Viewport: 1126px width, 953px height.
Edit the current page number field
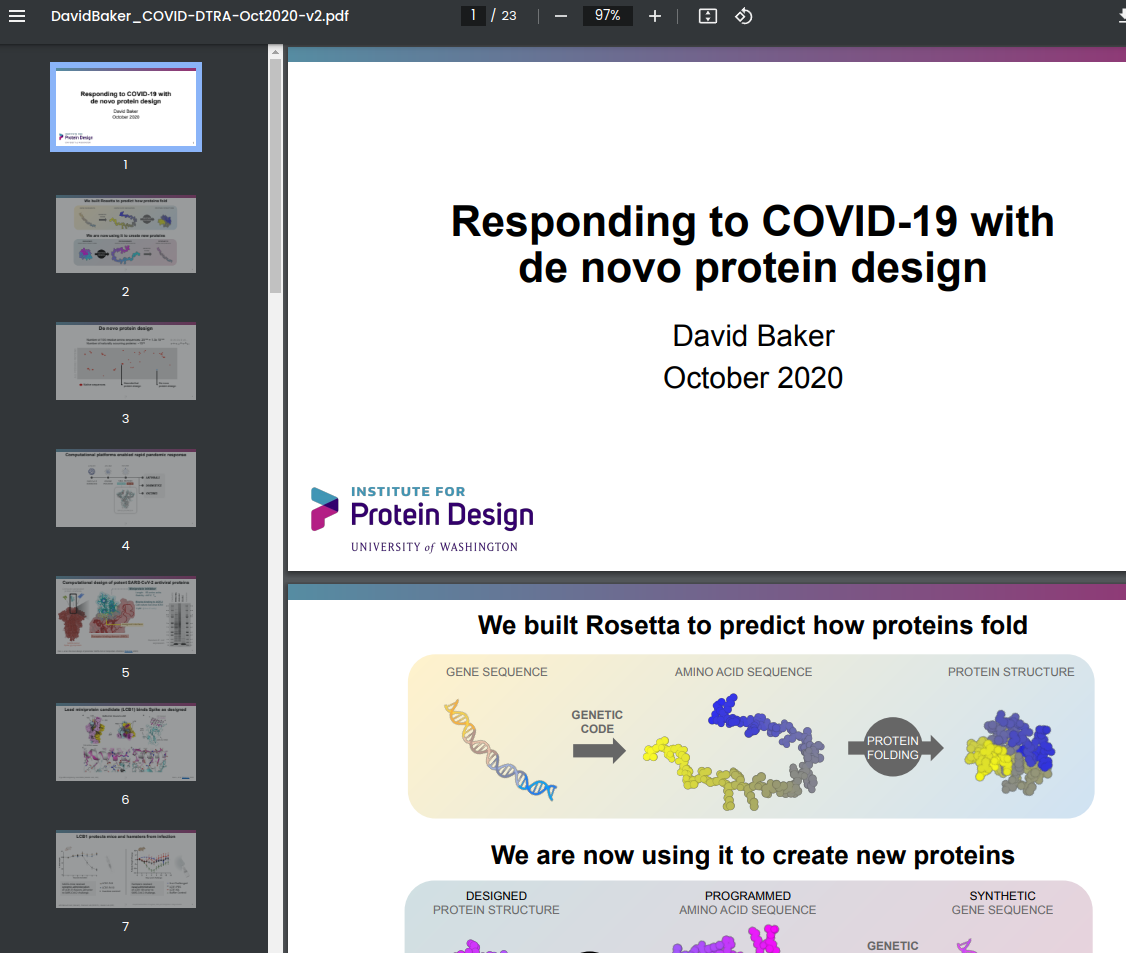[x=473, y=15]
